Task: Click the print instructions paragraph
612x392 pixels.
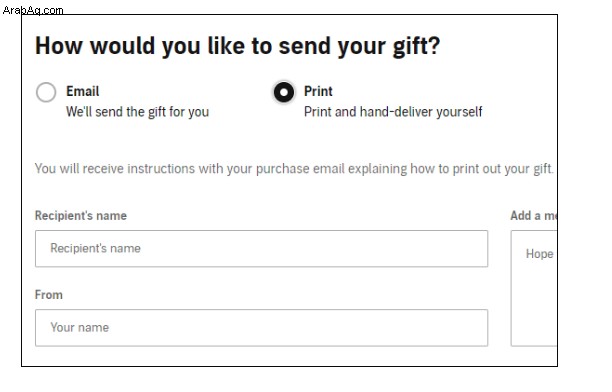Action: (294, 169)
